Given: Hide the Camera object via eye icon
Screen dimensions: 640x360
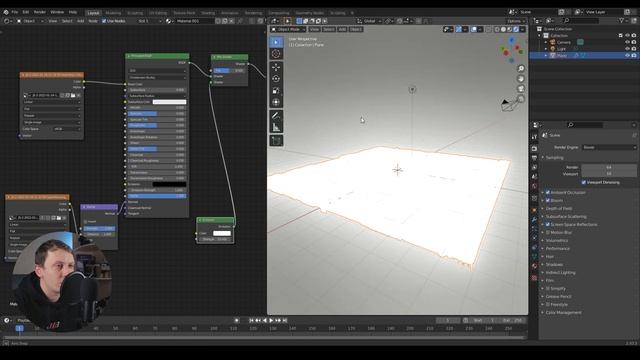Looking at the screenshot, I should [x=627, y=42].
